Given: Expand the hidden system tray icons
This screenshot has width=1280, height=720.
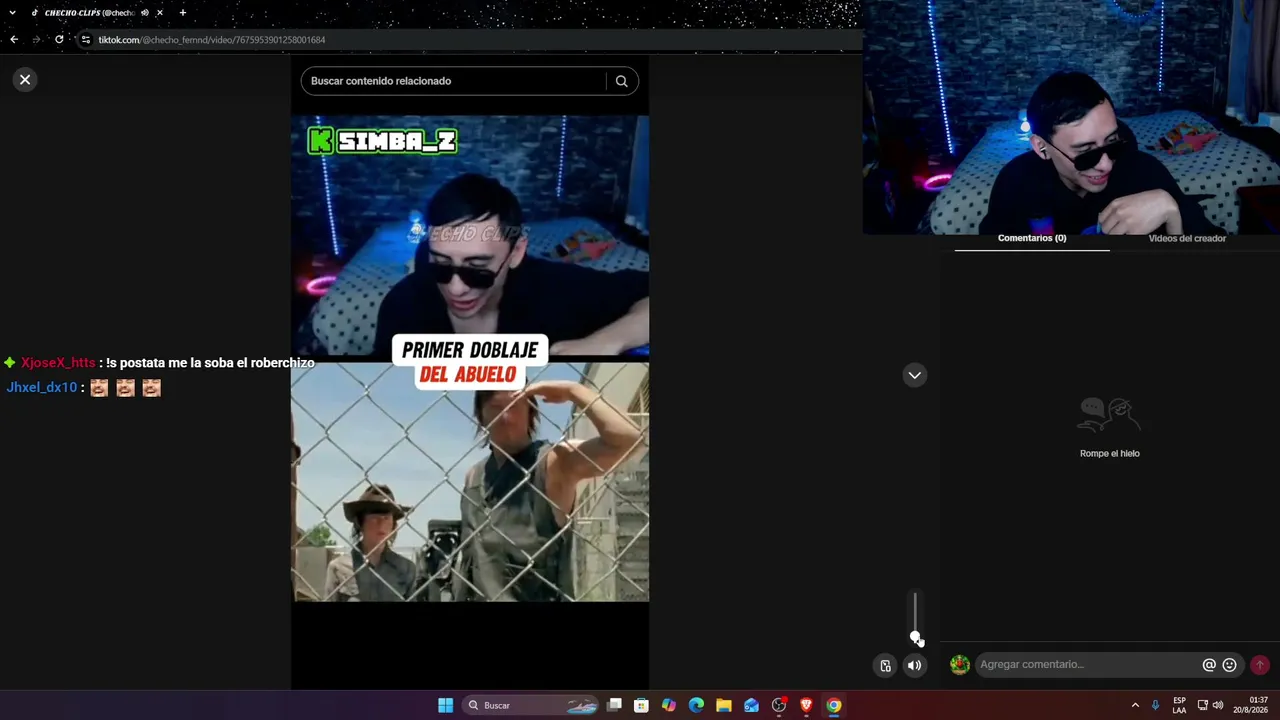Looking at the screenshot, I should click(1135, 705).
